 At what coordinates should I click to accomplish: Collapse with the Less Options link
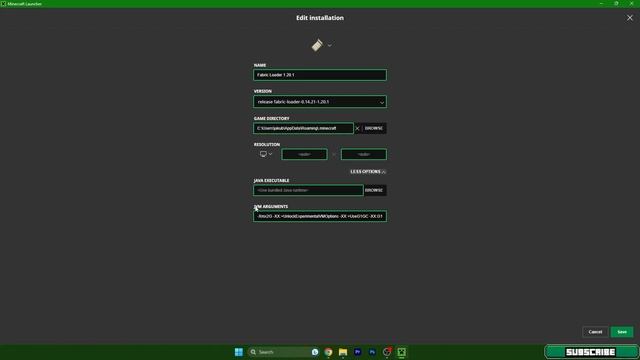pyautogui.click(x=368, y=172)
